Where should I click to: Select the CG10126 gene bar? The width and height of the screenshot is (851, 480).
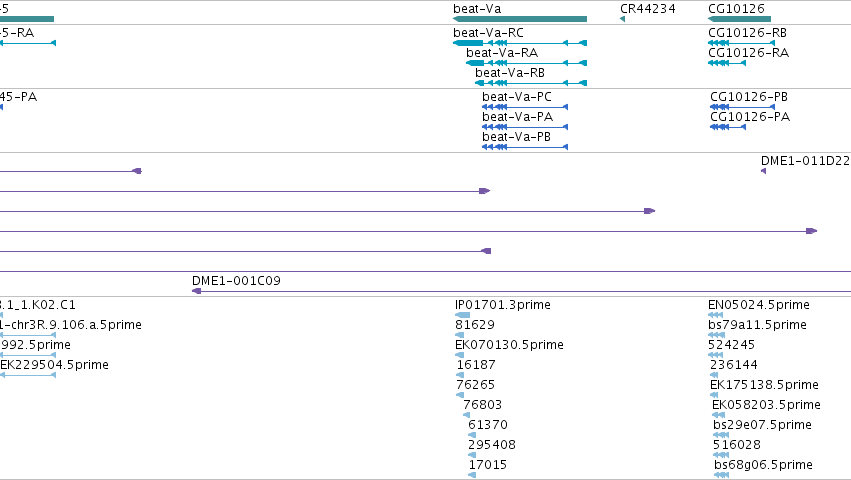coord(739,19)
